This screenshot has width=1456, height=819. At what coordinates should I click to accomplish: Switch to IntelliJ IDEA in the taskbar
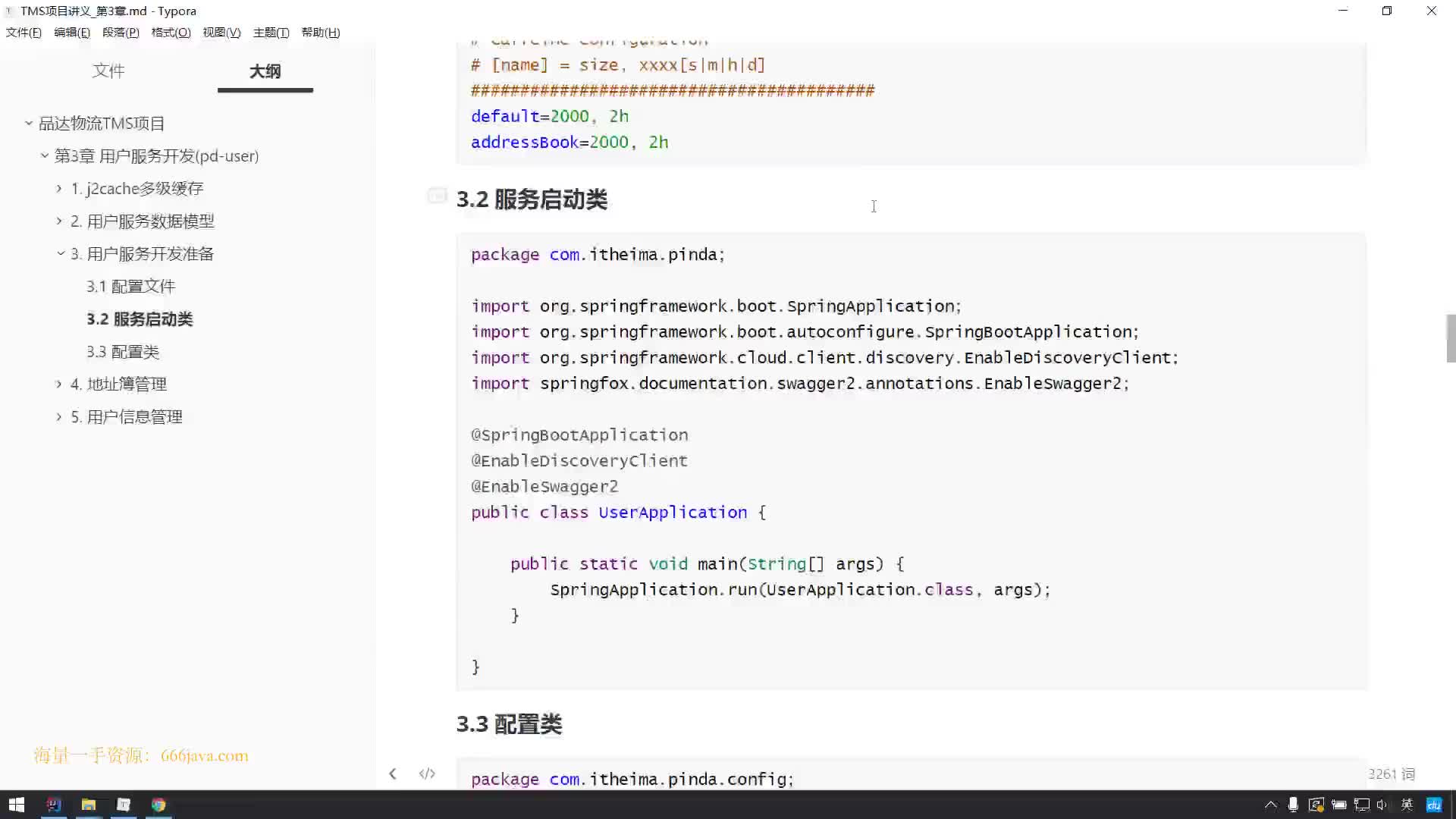[x=53, y=805]
